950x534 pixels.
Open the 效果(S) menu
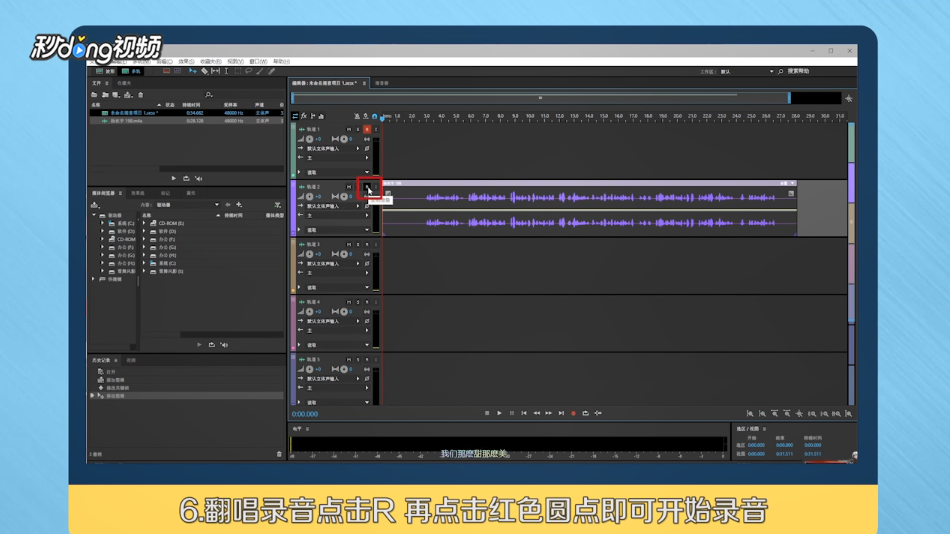[x=187, y=61]
